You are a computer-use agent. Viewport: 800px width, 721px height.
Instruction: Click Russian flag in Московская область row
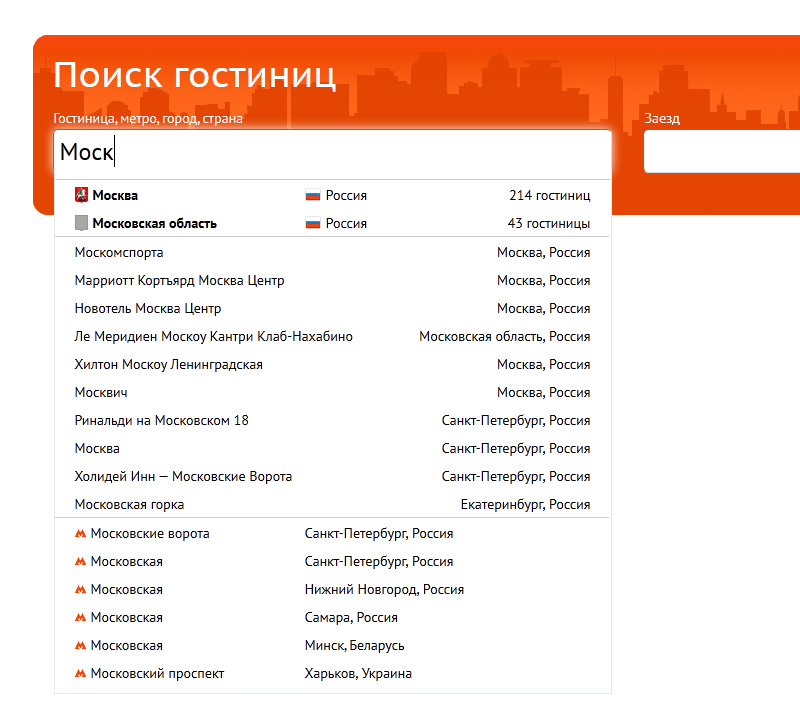pyautogui.click(x=312, y=223)
